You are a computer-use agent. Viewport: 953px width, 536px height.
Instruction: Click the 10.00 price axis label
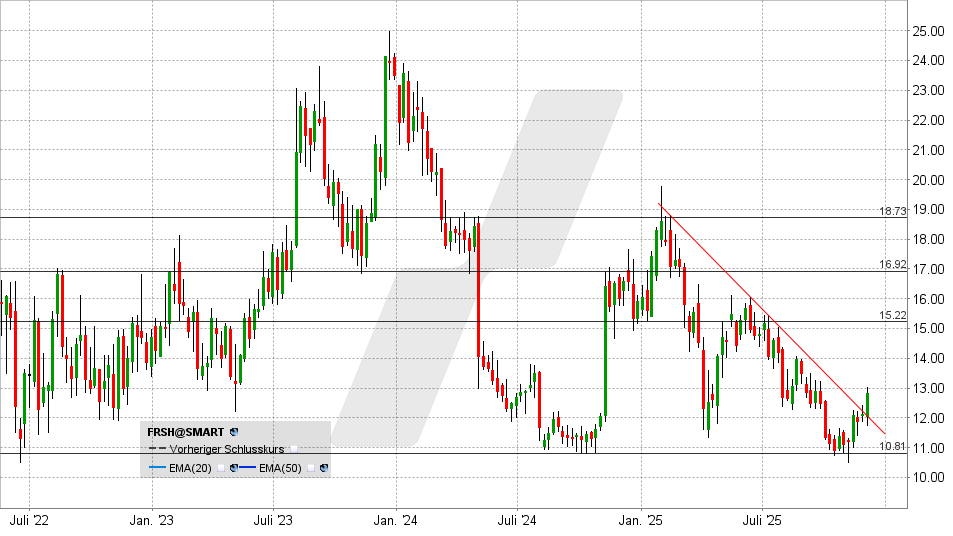point(928,478)
